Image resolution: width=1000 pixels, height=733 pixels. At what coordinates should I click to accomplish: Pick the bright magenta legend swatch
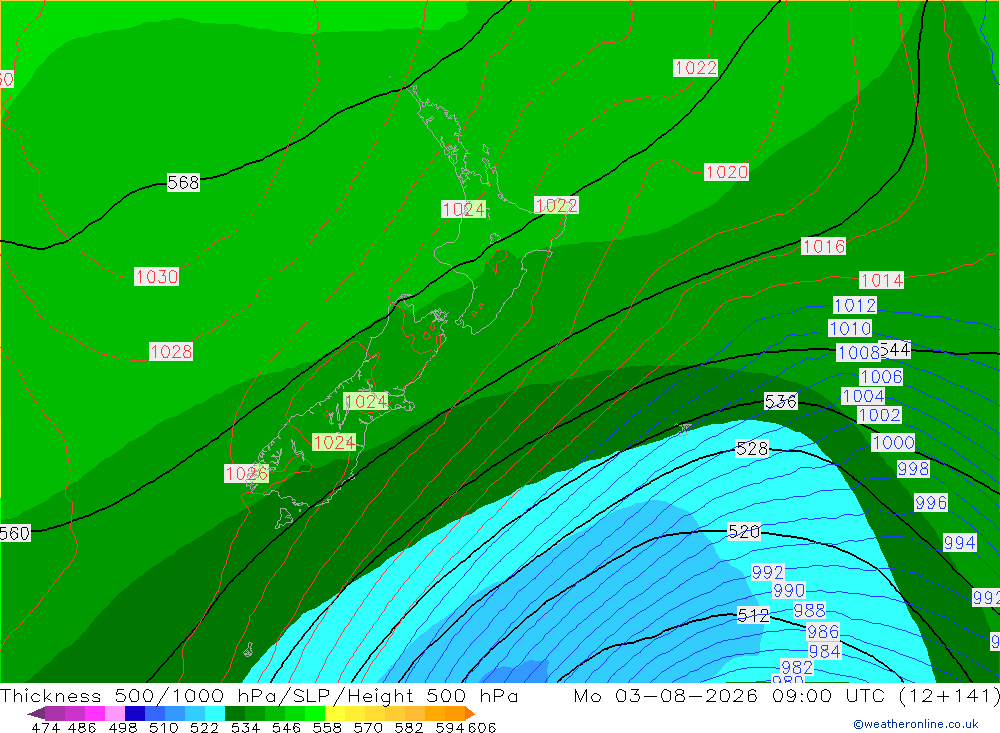(95, 713)
